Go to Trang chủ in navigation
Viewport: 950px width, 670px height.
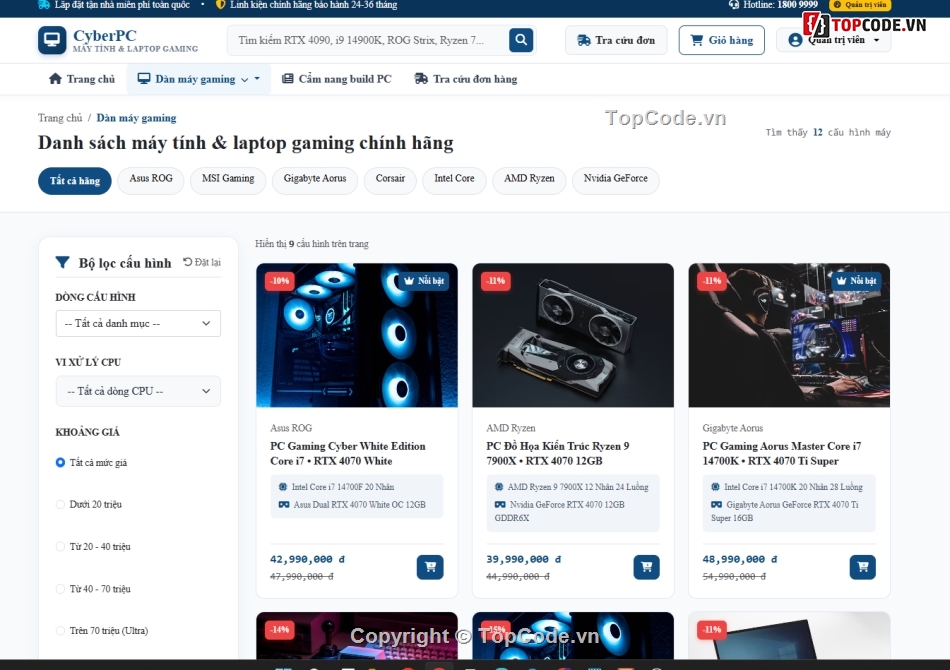82,79
